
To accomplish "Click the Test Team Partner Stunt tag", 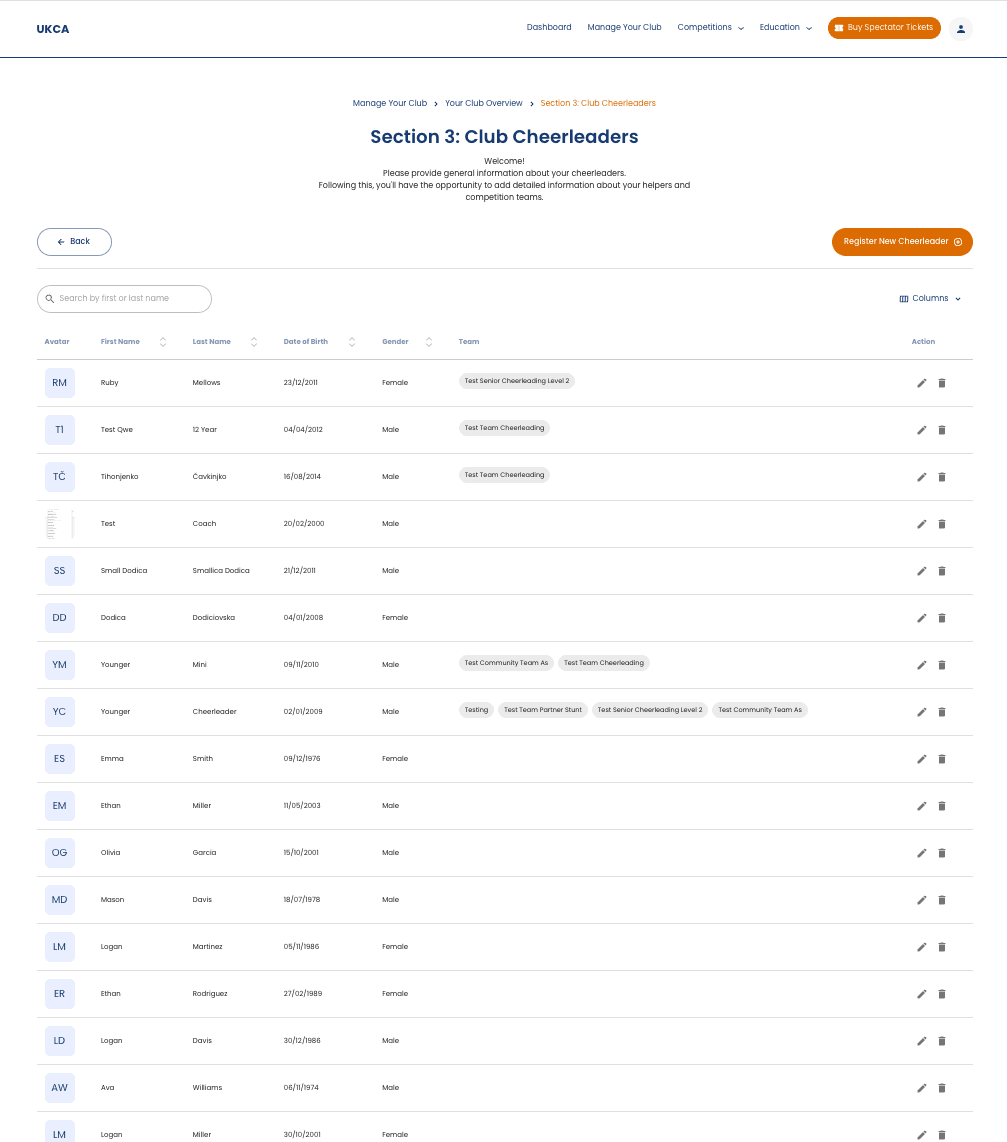I will (x=543, y=710).
